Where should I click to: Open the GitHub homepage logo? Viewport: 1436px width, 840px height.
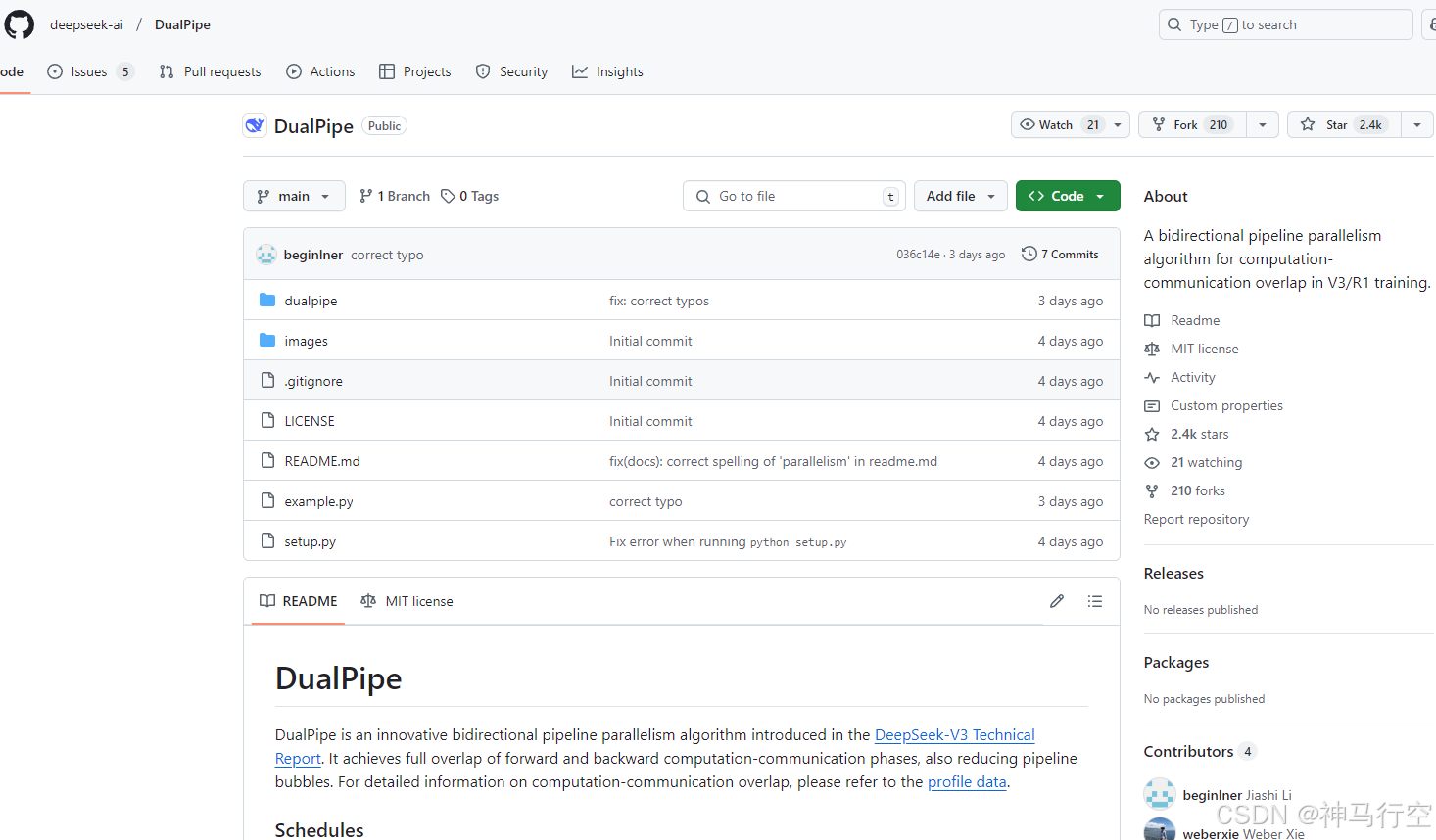(19, 24)
